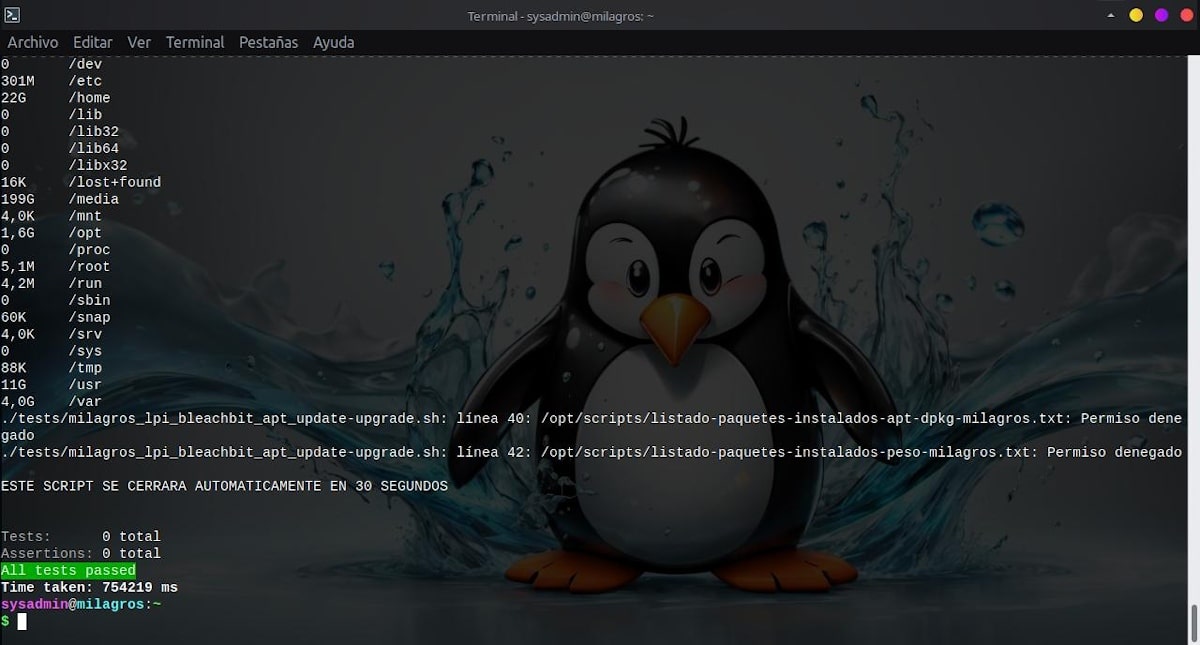
Task: Click the /sbin directory row
Action: tap(56, 300)
